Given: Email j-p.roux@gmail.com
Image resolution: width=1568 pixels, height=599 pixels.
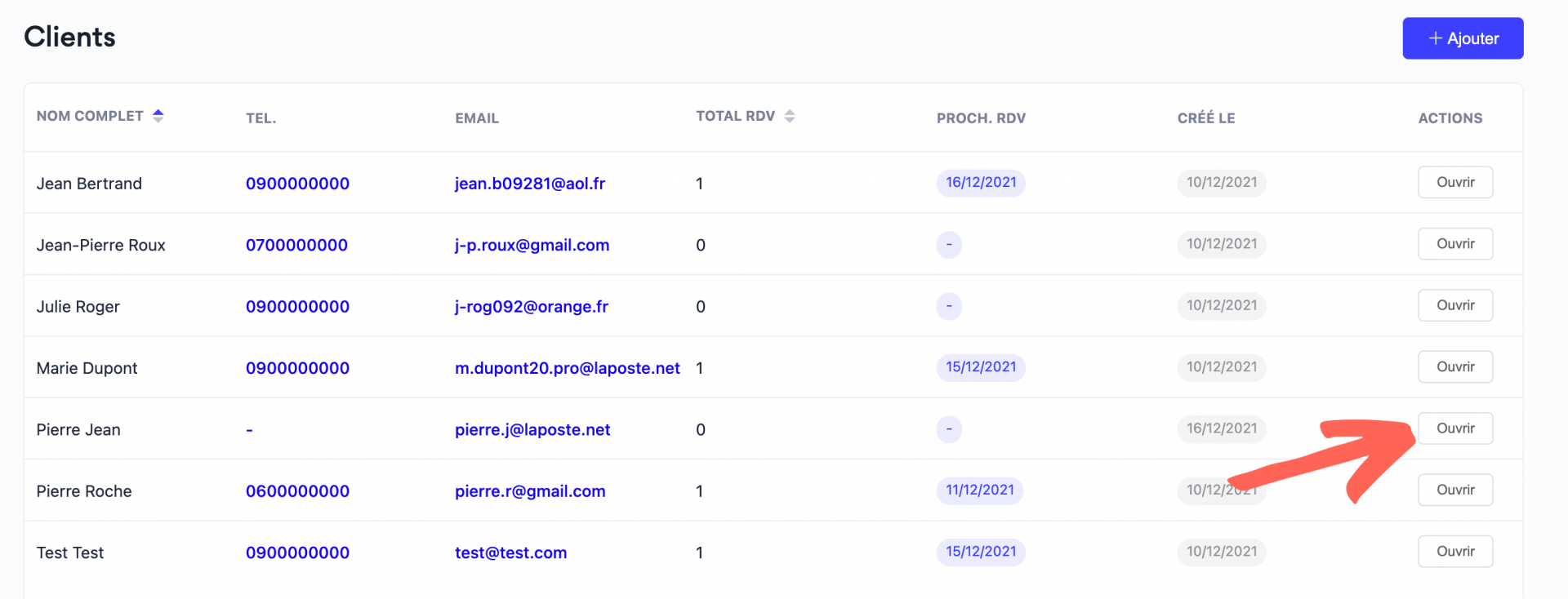Looking at the screenshot, I should 532,245.
